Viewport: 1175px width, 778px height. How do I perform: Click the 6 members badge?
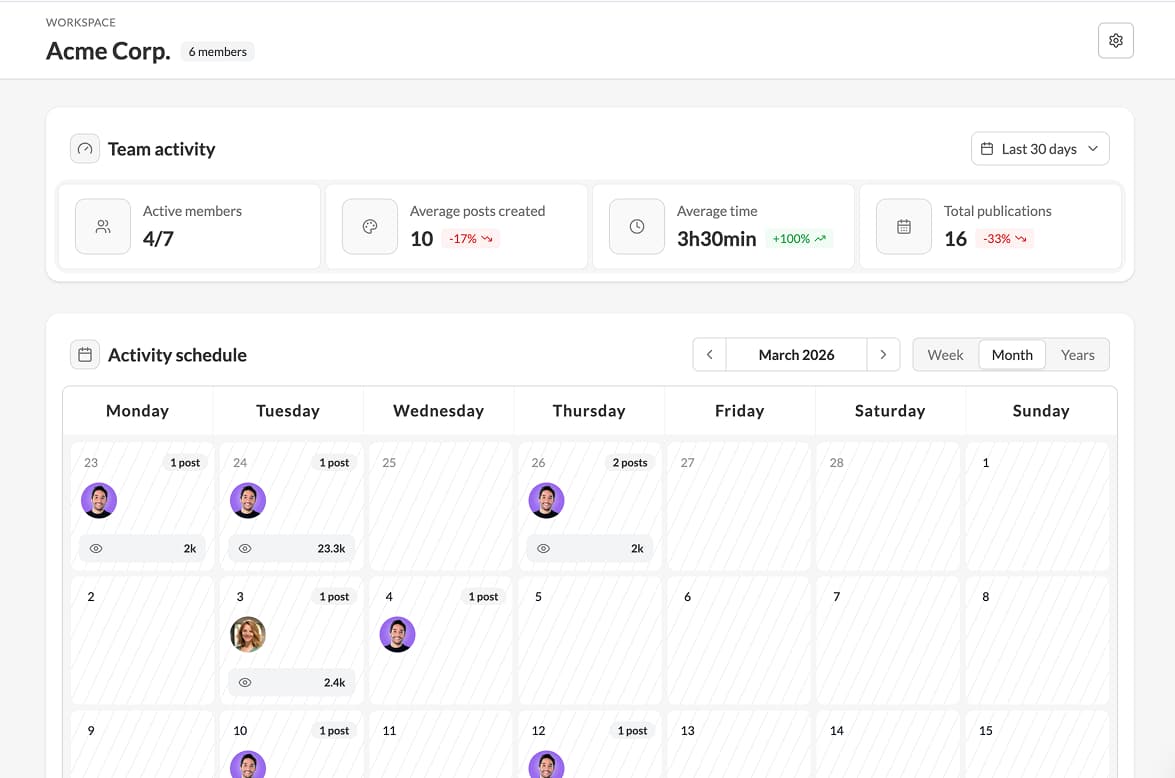[x=217, y=52]
